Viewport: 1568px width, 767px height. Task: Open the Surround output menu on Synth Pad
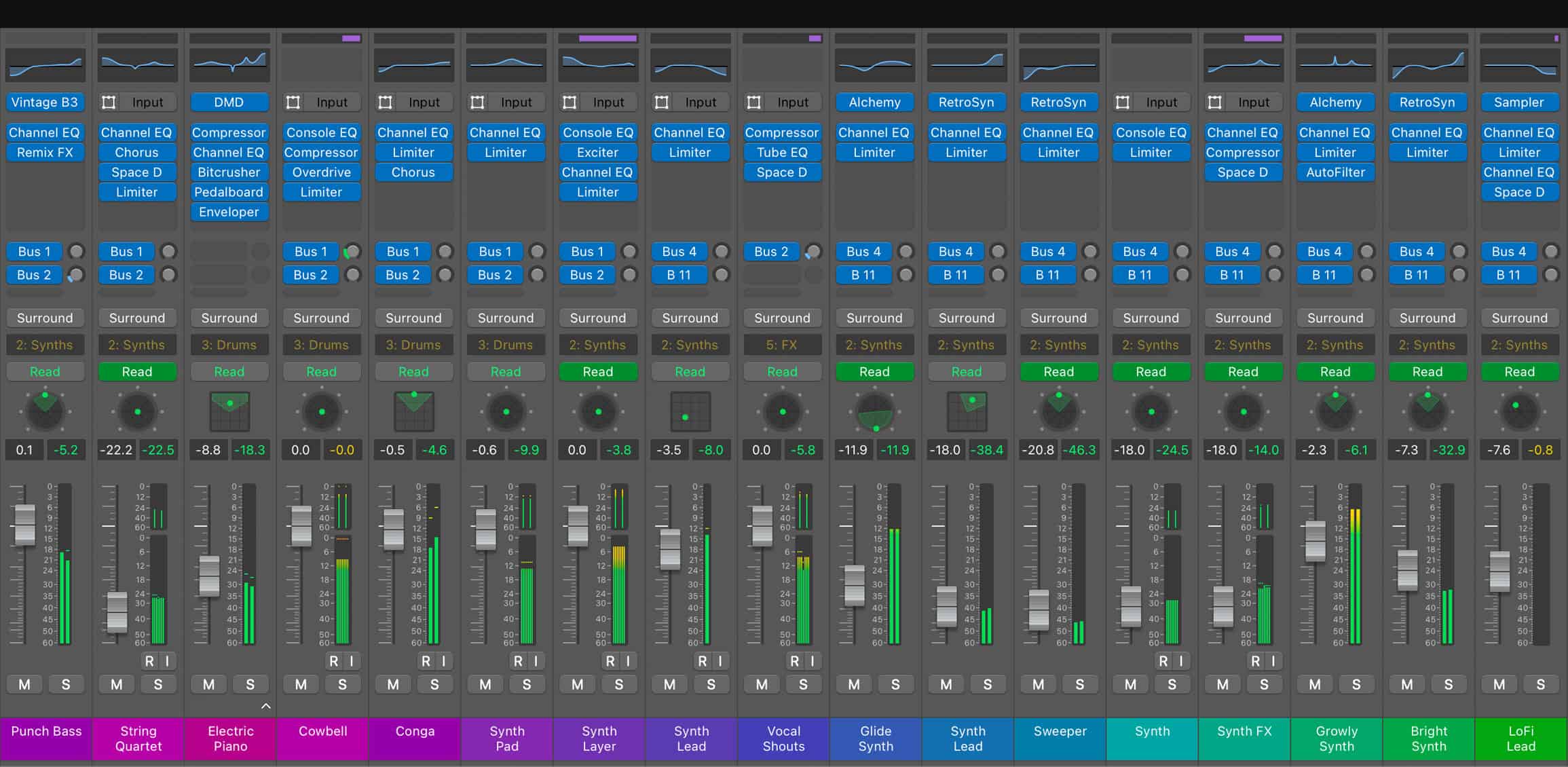(506, 318)
